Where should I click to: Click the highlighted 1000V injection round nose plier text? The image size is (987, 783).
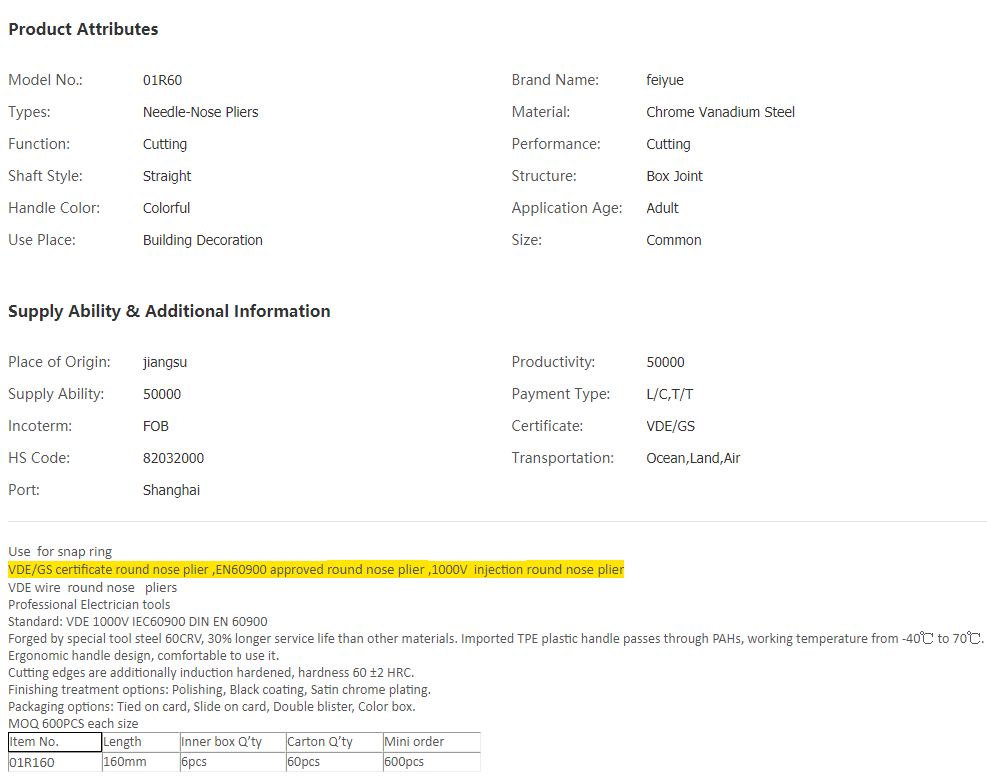[x=528, y=570]
